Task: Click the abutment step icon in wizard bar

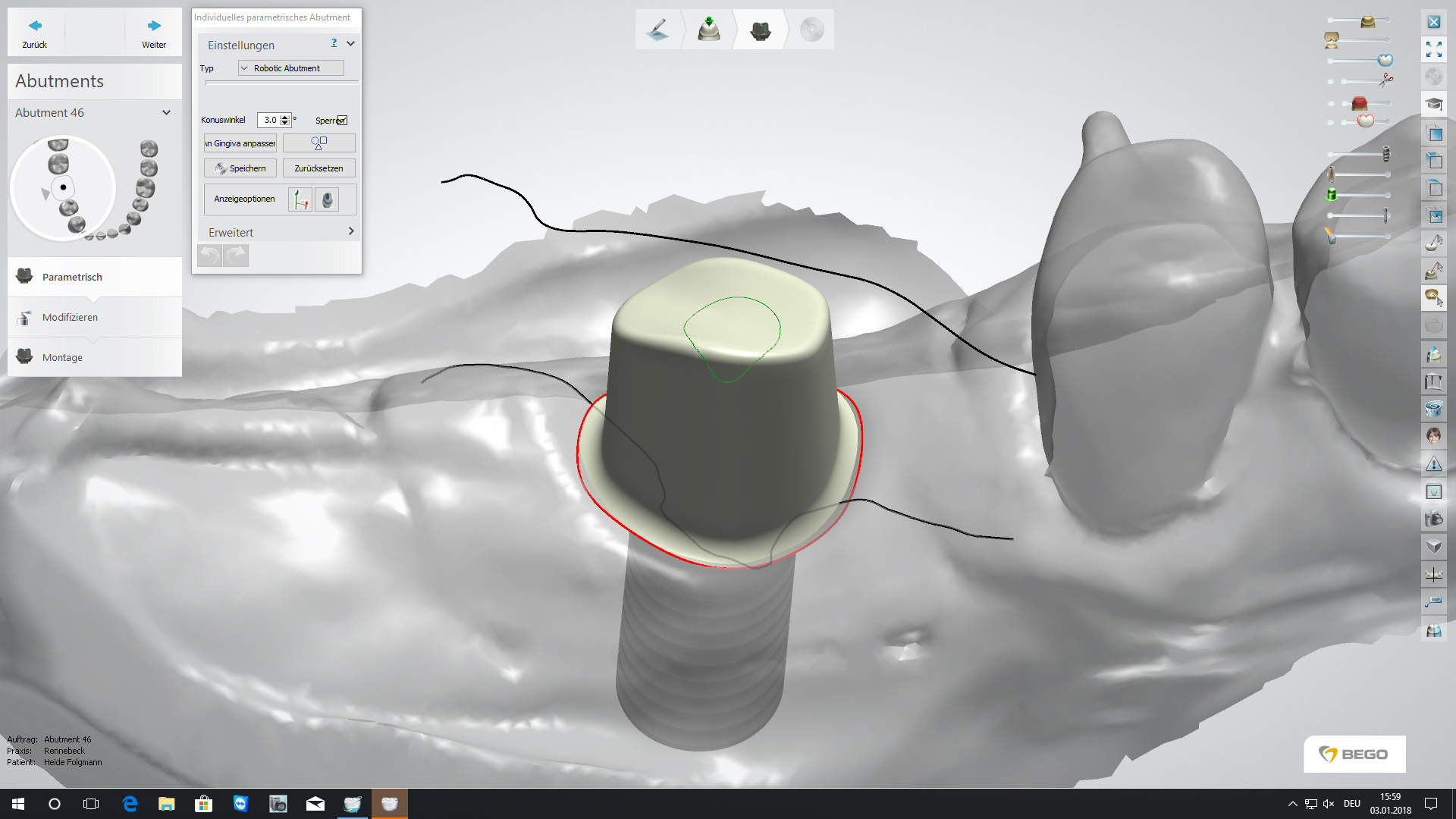Action: (760, 30)
